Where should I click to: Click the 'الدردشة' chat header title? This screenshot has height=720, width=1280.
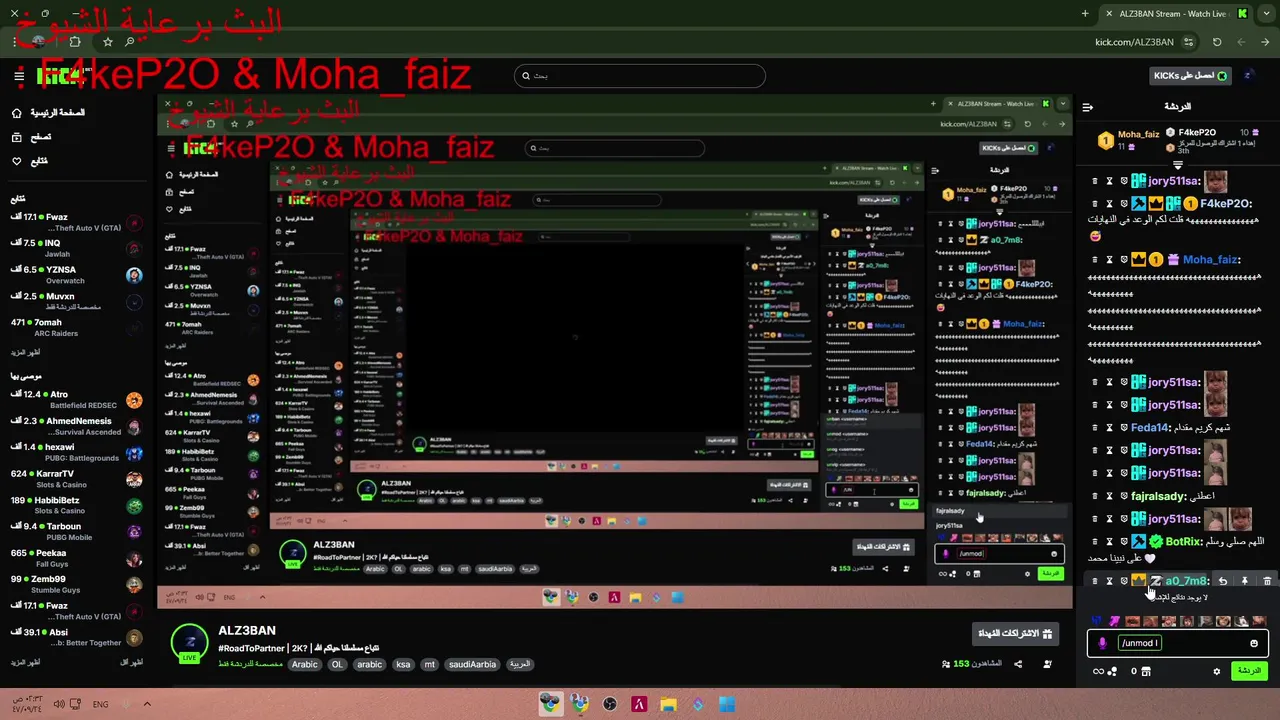pos(1178,106)
